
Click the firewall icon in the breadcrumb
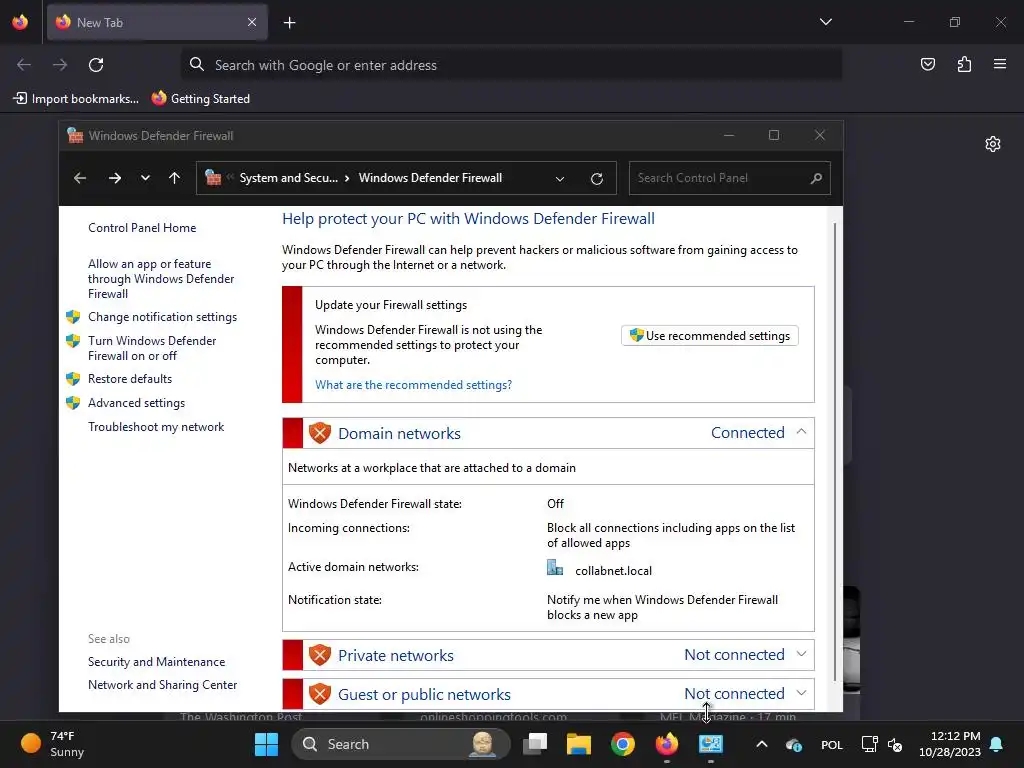pyautogui.click(x=213, y=178)
